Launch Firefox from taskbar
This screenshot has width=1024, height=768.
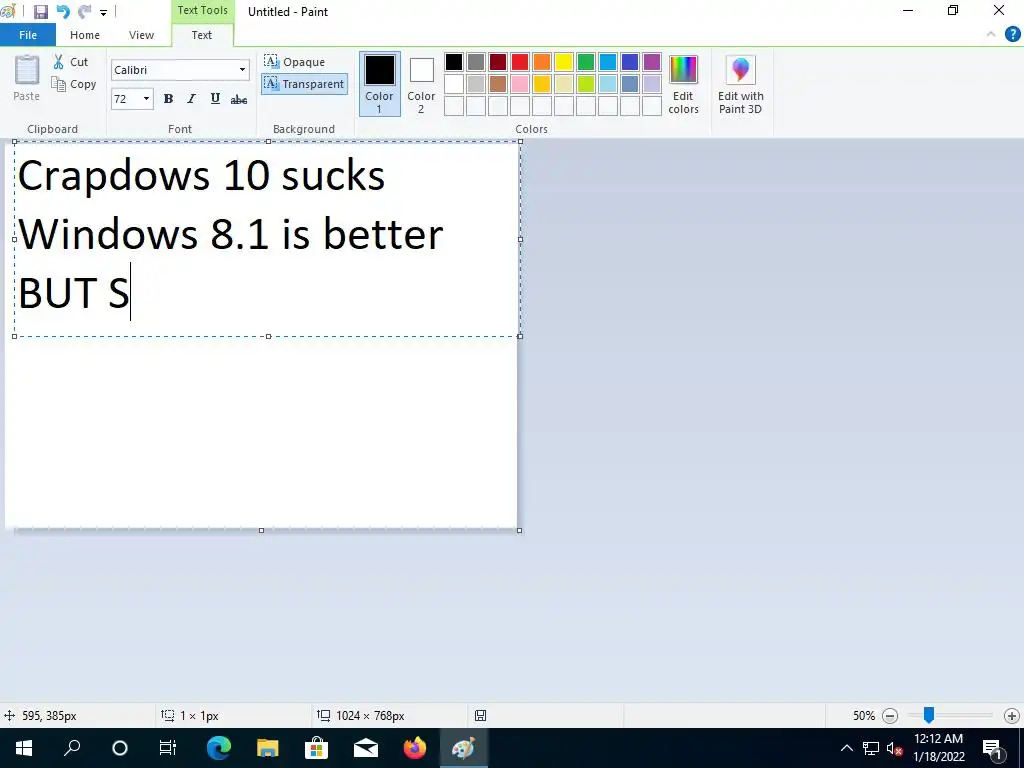[415, 748]
